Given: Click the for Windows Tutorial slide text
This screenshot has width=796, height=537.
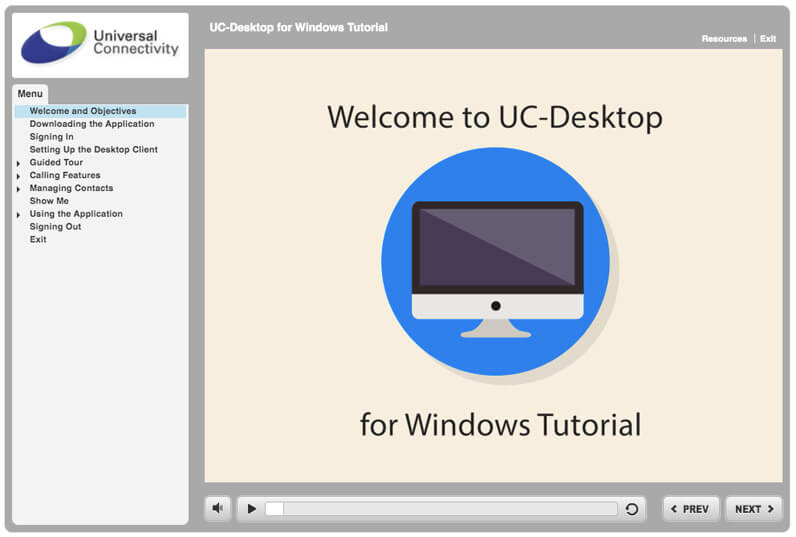Looking at the screenshot, I should [501, 424].
